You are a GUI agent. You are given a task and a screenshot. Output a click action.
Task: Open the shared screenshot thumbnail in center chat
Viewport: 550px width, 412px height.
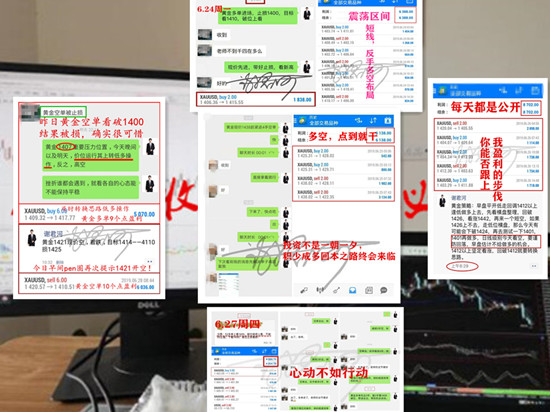tap(228, 281)
